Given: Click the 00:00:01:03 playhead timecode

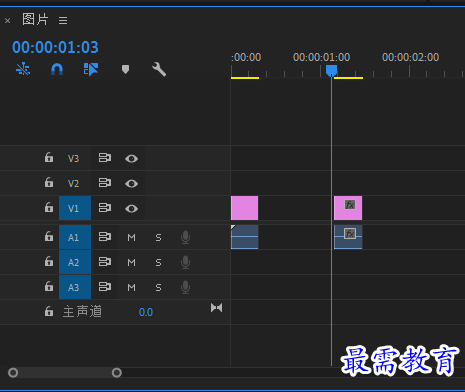Looking at the screenshot, I should click(55, 47).
